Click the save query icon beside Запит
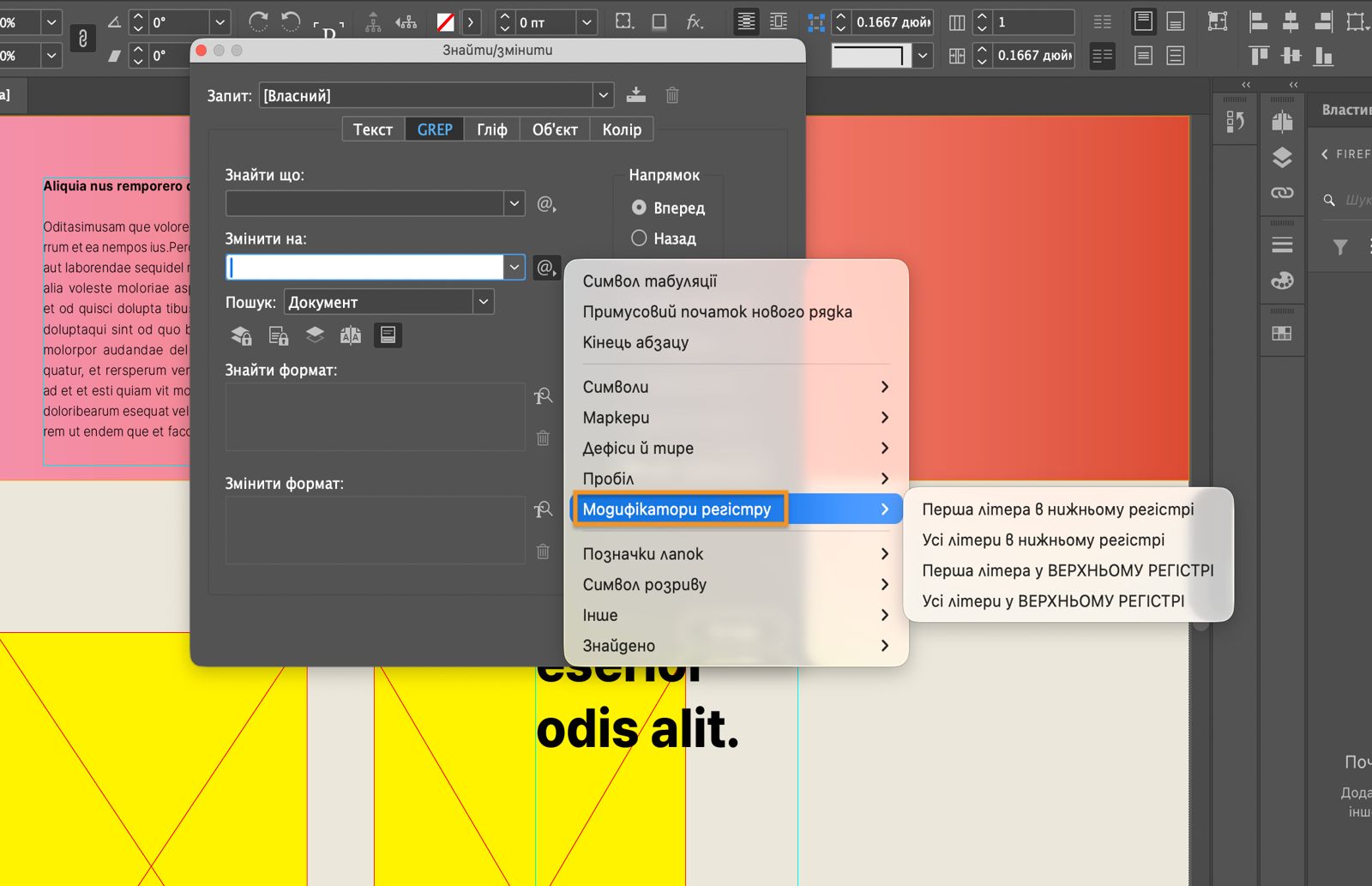The width and height of the screenshot is (1372, 886). [x=635, y=95]
